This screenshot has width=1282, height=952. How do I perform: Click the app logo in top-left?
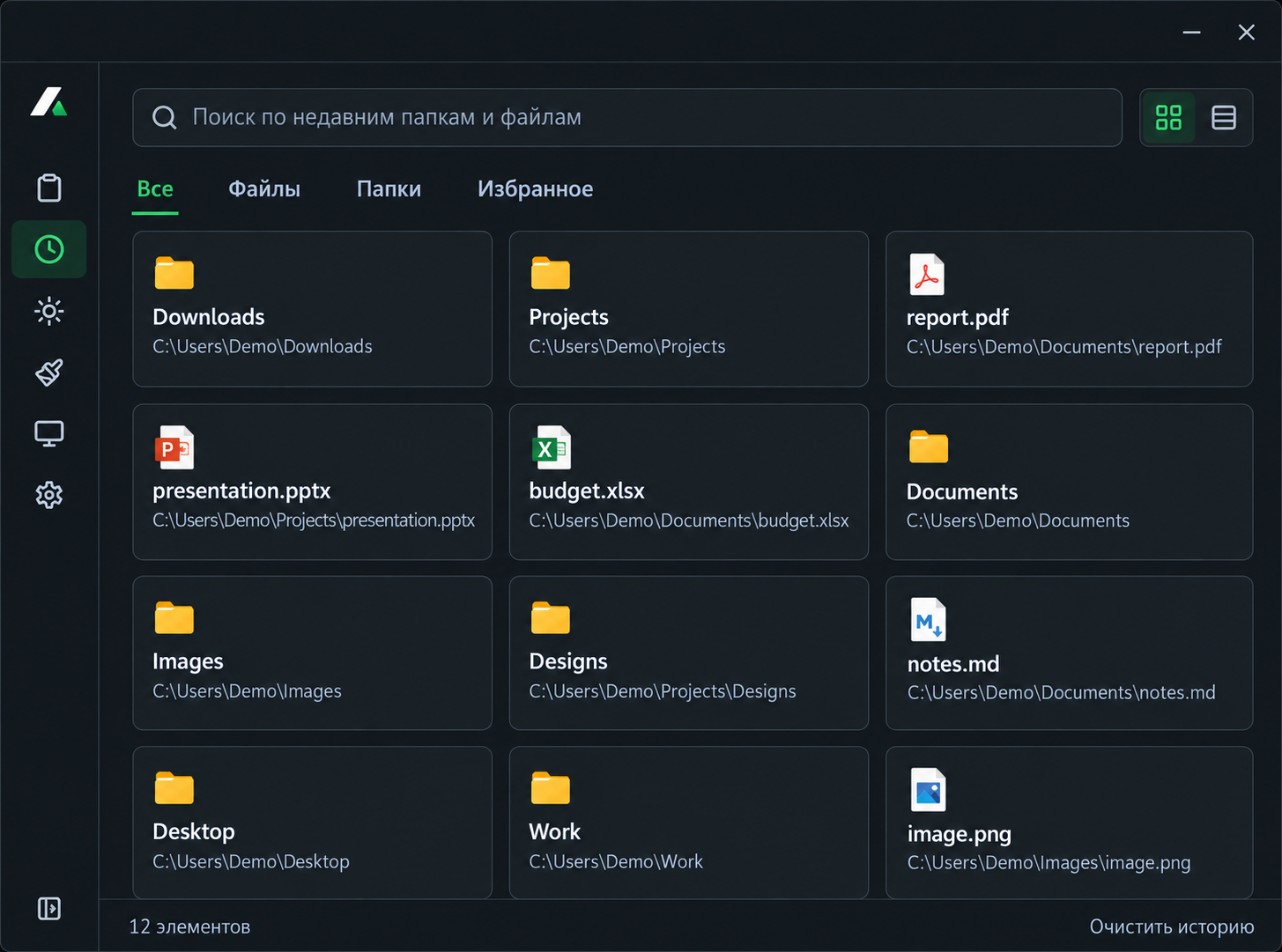[x=49, y=101]
